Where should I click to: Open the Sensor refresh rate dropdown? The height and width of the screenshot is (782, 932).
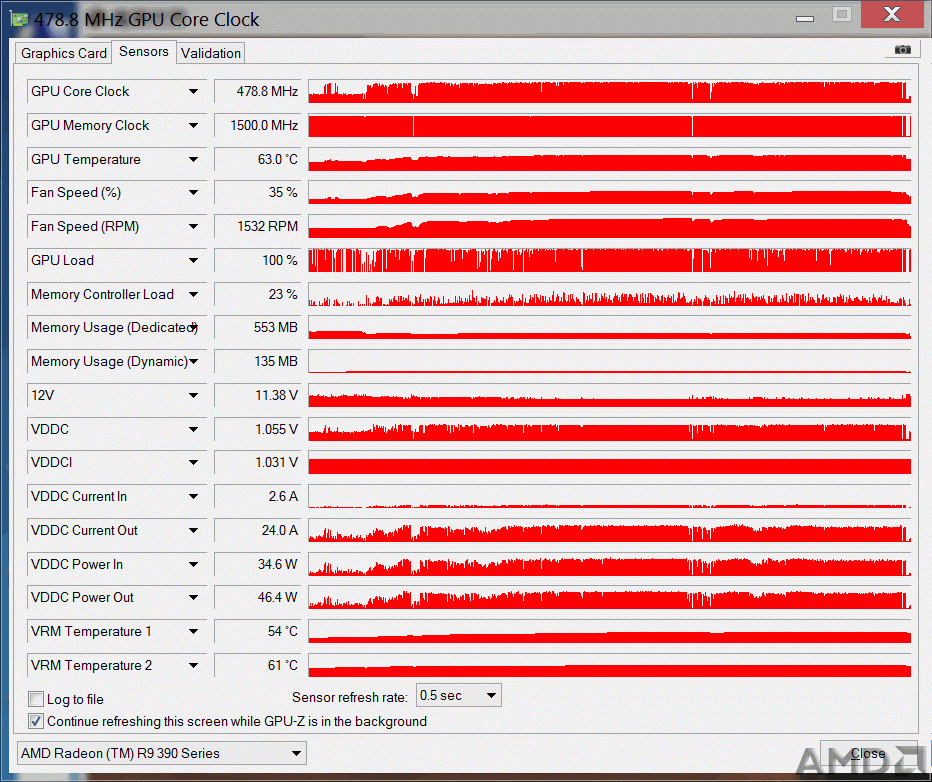tap(458, 696)
